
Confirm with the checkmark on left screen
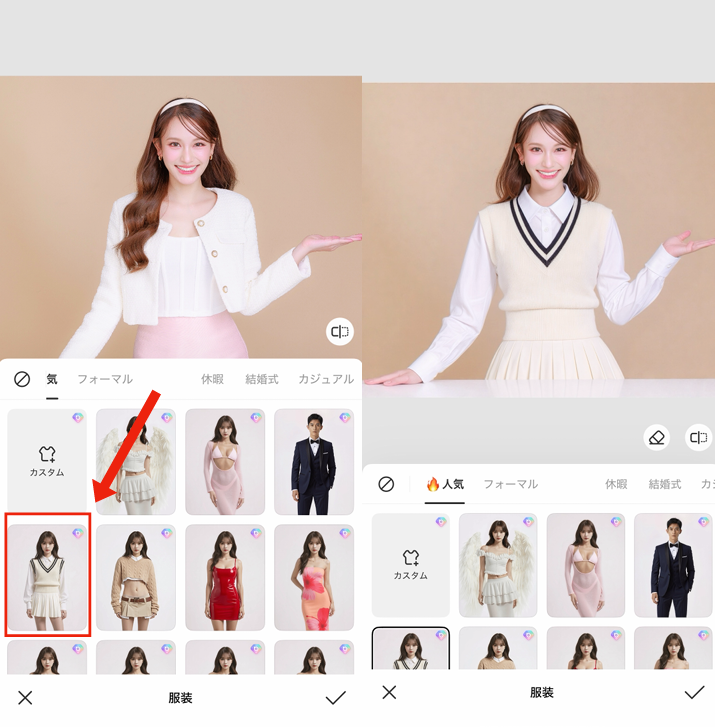tap(336, 698)
